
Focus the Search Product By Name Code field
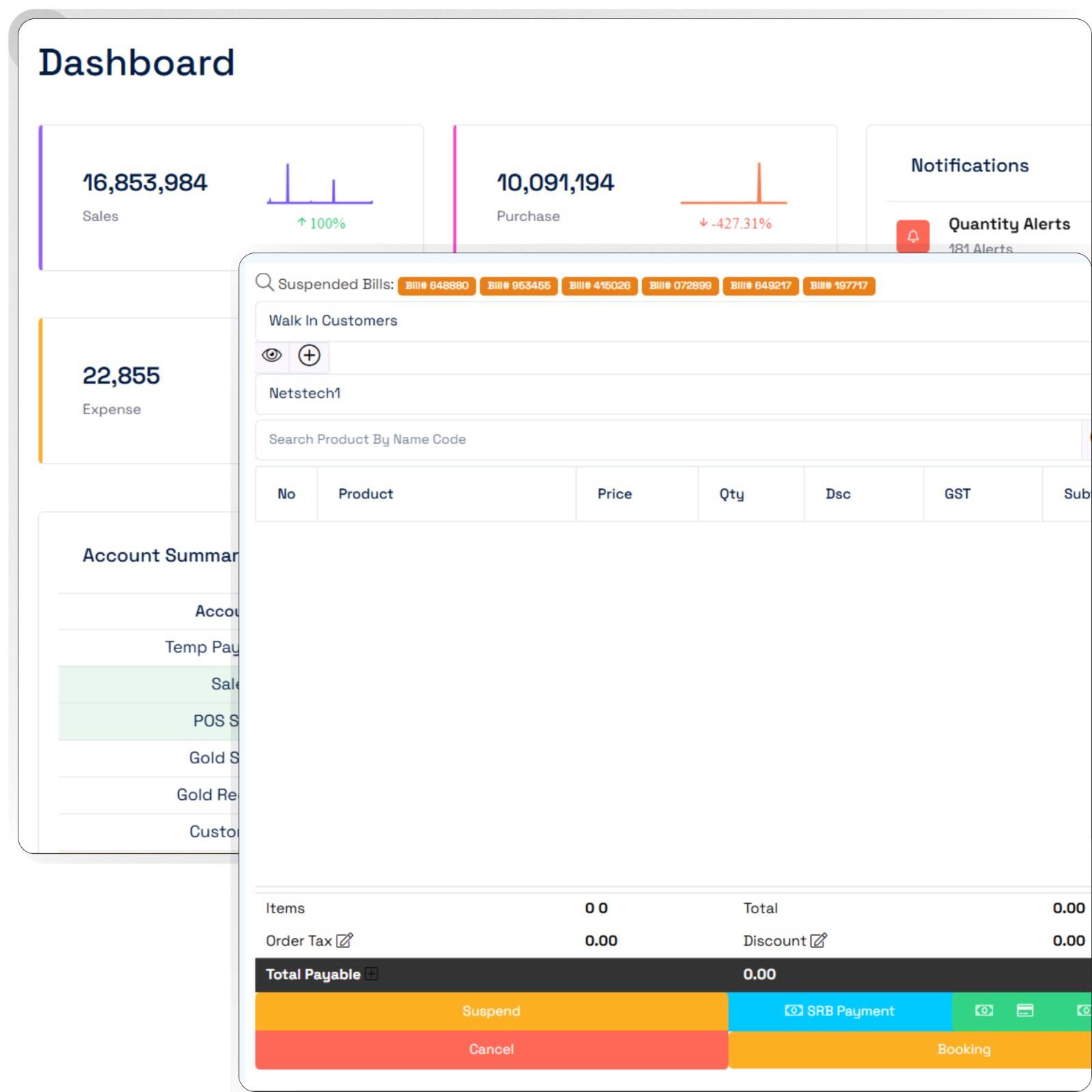pos(667,440)
